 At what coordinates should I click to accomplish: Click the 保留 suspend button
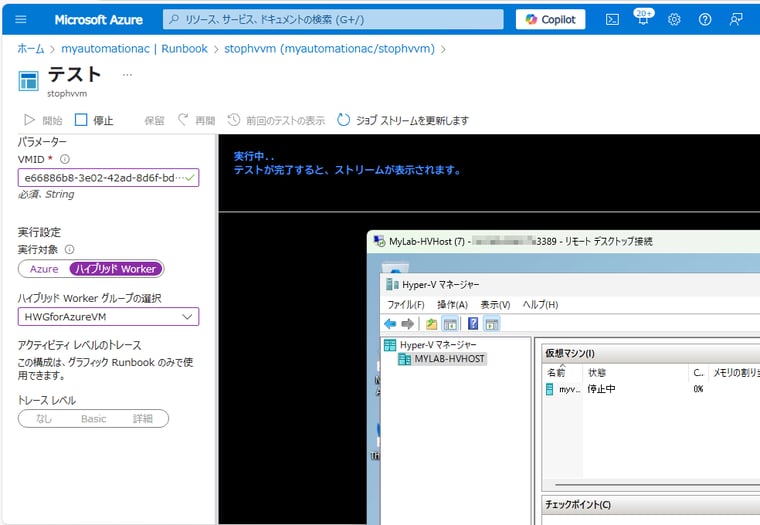tap(154, 120)
